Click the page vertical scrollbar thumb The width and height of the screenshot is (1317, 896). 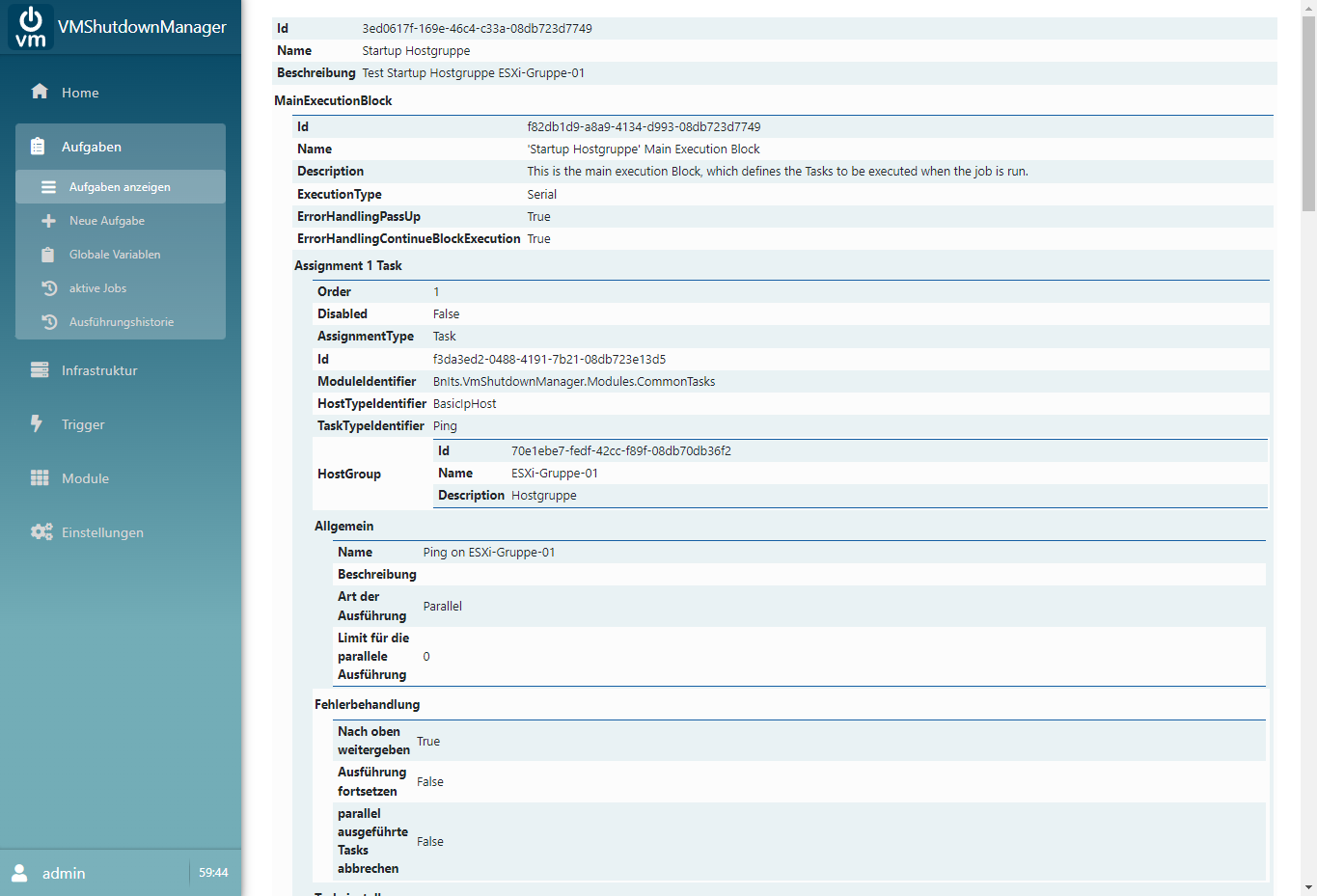pyautogui.click(x=1308, y=114)
